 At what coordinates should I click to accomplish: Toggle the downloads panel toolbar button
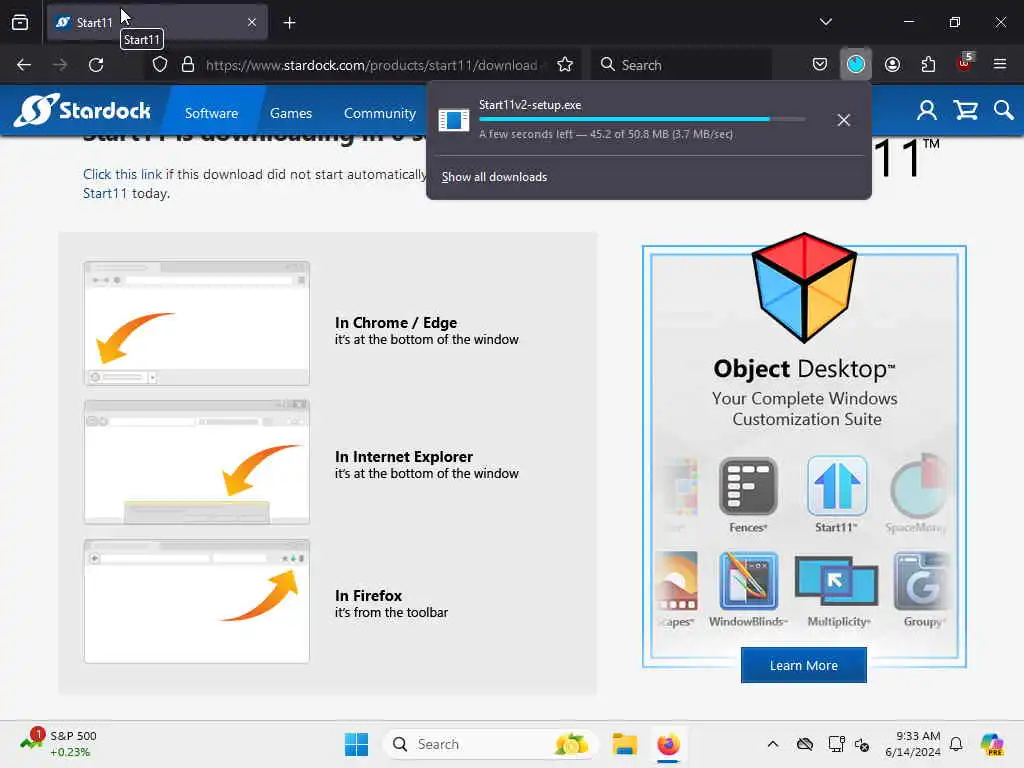coord(856,64)
